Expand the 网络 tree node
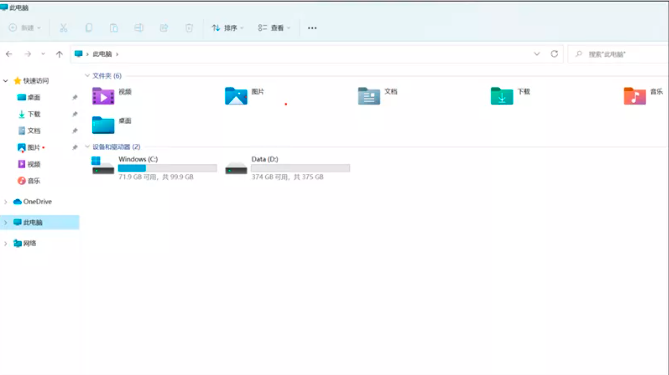669x375 pixels. point(6,243)
